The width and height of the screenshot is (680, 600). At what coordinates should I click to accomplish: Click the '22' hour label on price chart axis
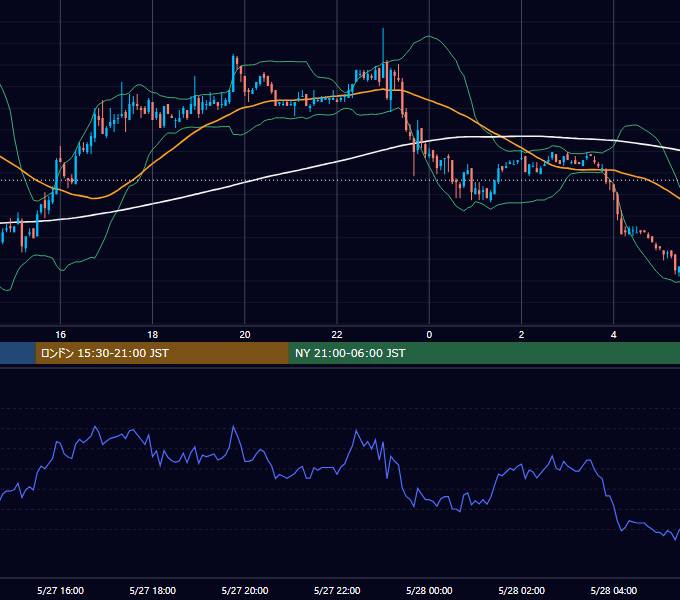point(337,335)
